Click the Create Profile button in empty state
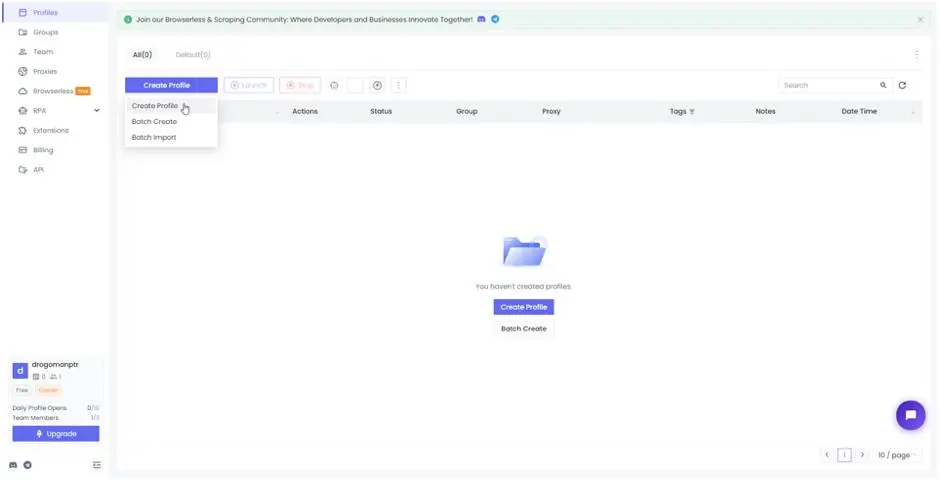The image size is (940, 480). coord(523,307)
